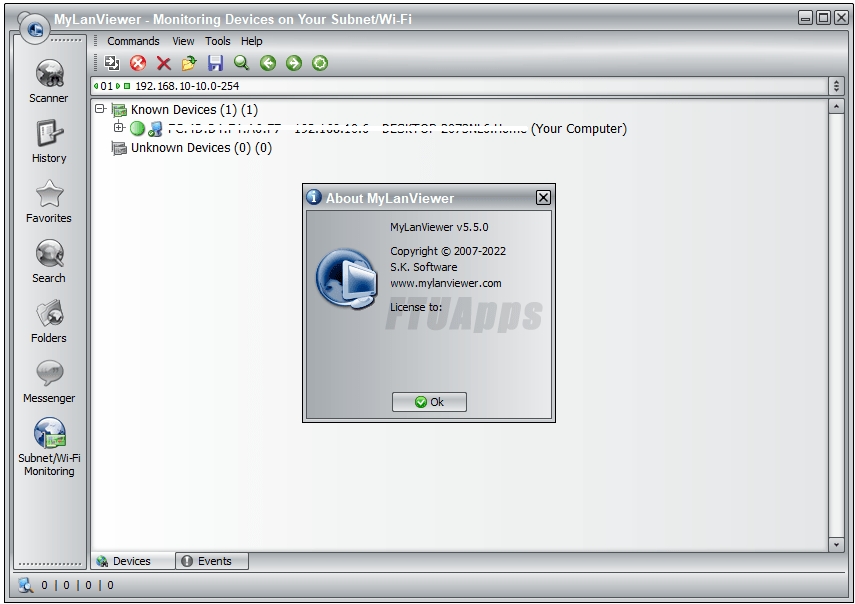
Task: Click the green left arrow icon
Action: coord(268,63)
